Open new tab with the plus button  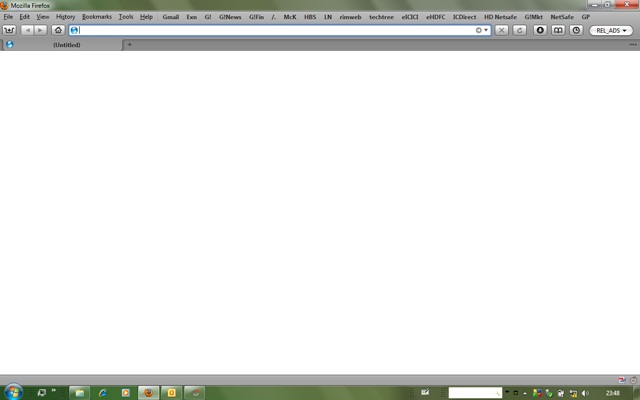129,45
